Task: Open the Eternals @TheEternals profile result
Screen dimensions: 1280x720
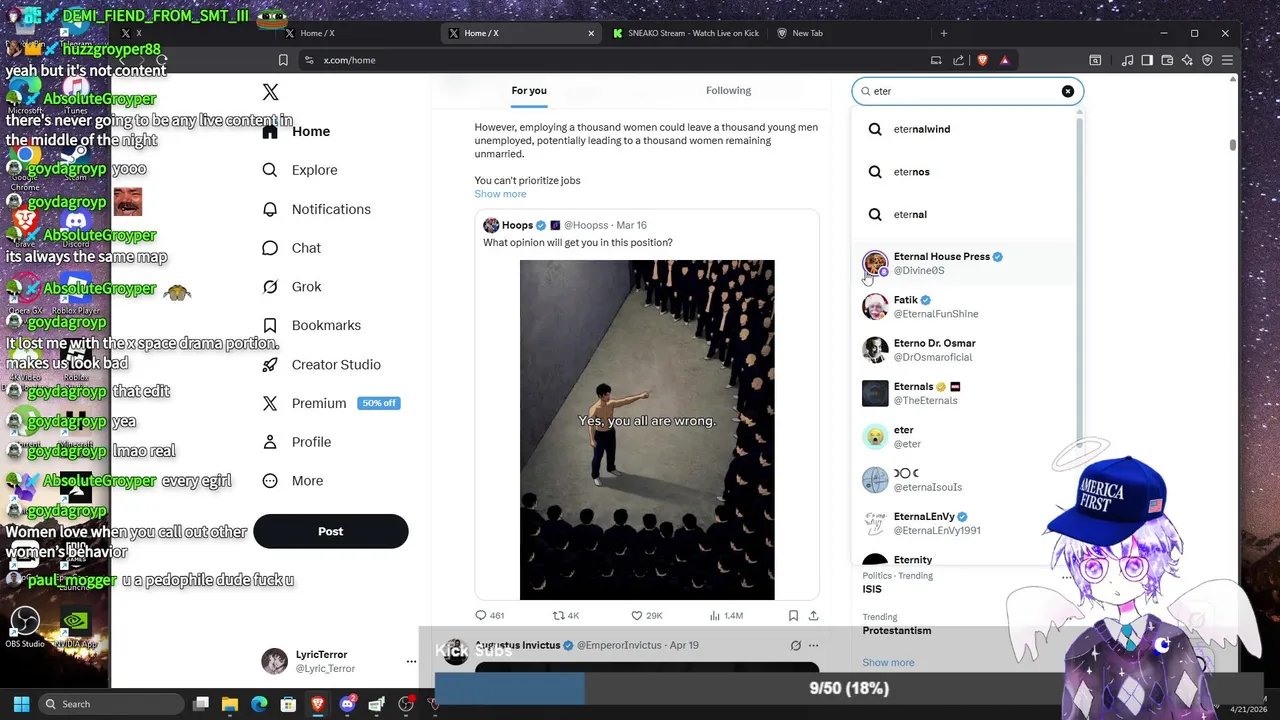Action: pos(965,393)
